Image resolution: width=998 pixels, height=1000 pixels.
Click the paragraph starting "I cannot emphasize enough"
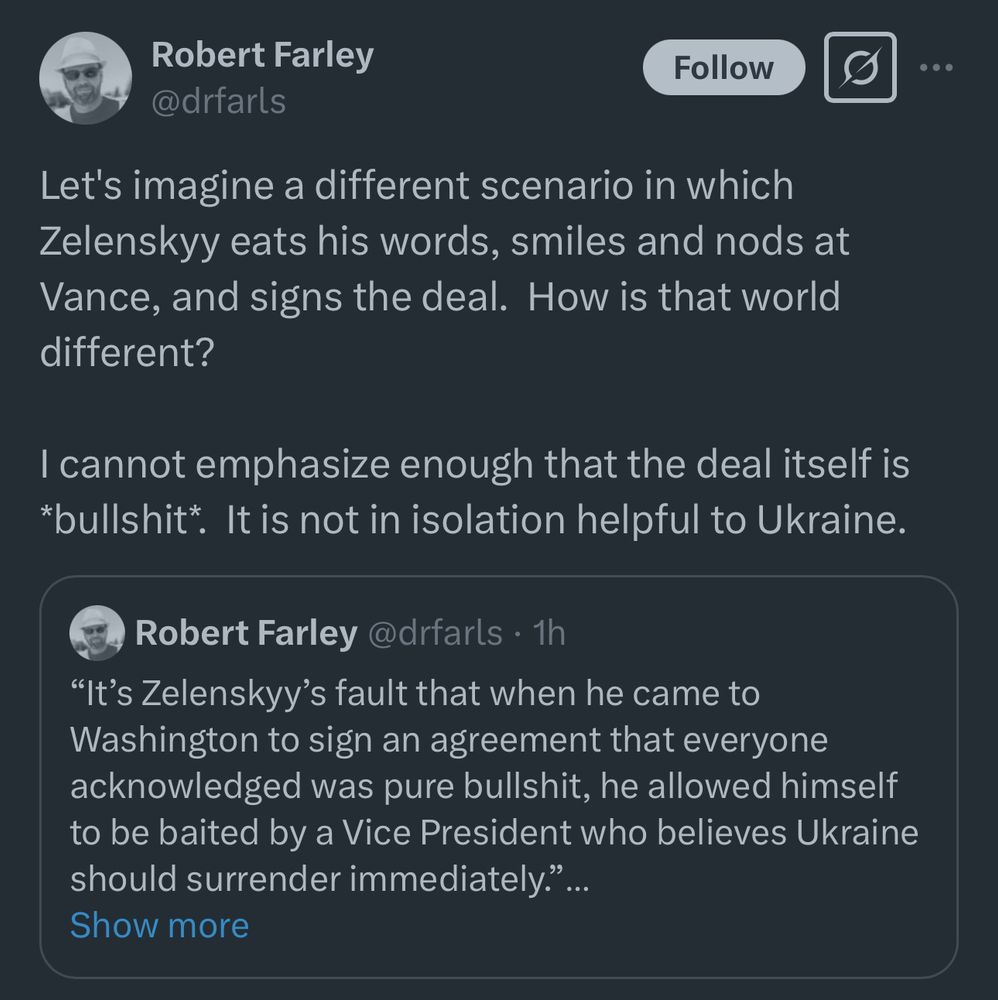click(x=475, y=465)
